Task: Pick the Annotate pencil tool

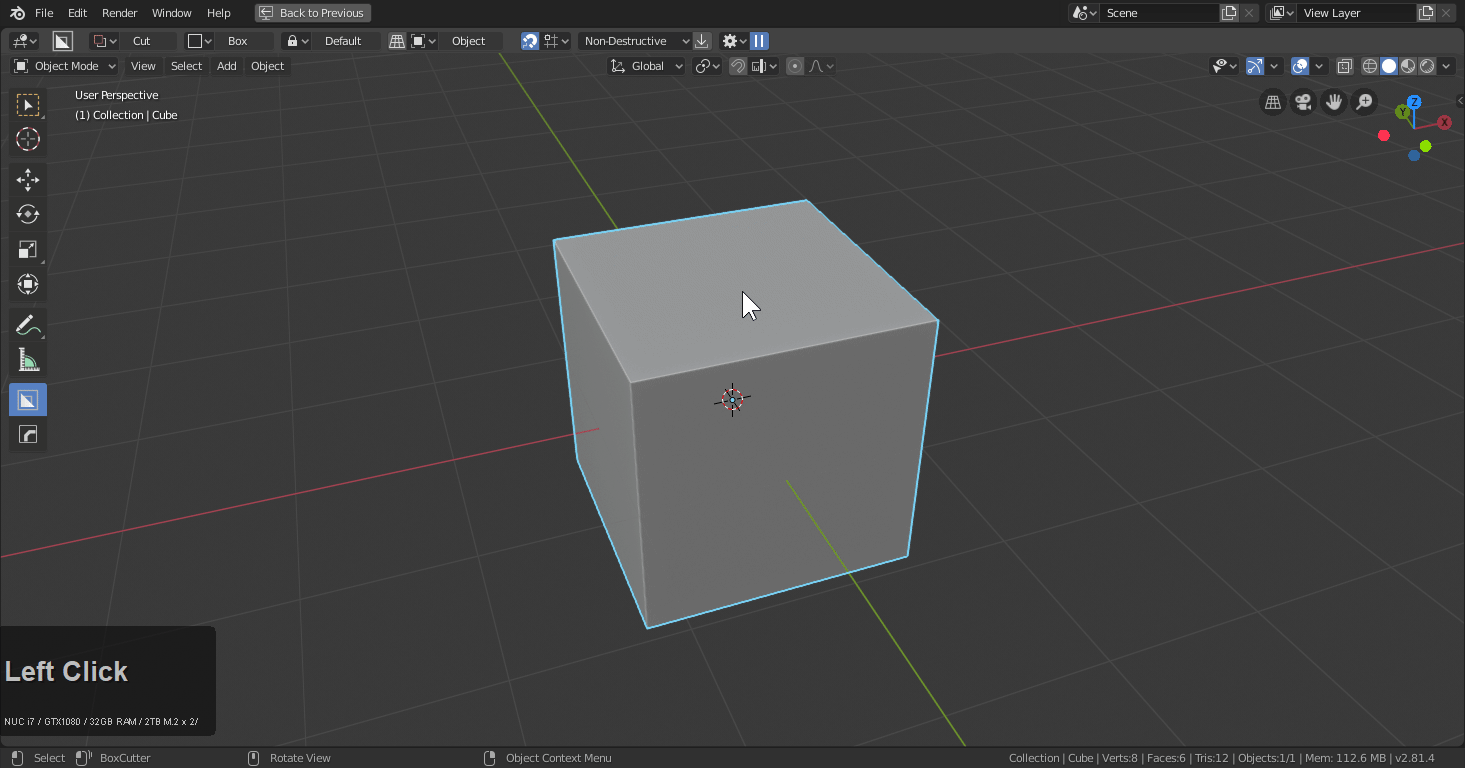Action: (28, 325)
